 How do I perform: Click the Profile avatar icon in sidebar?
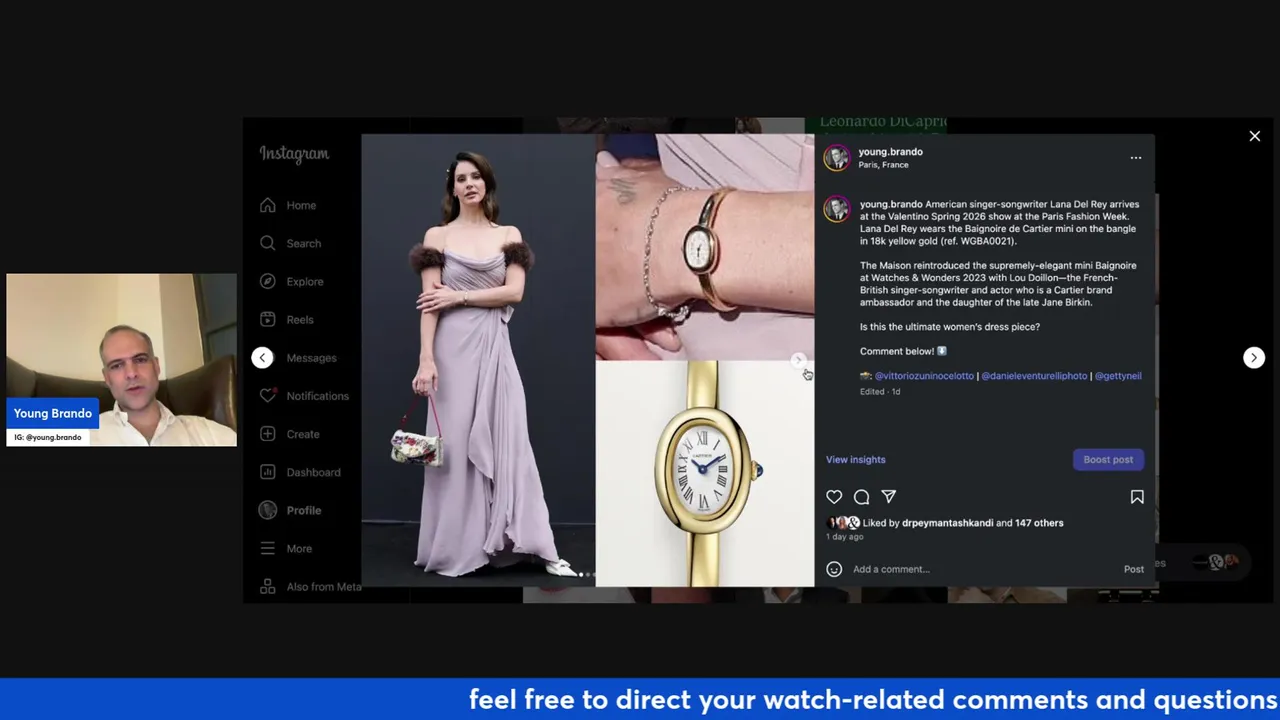tap(268, 510)
